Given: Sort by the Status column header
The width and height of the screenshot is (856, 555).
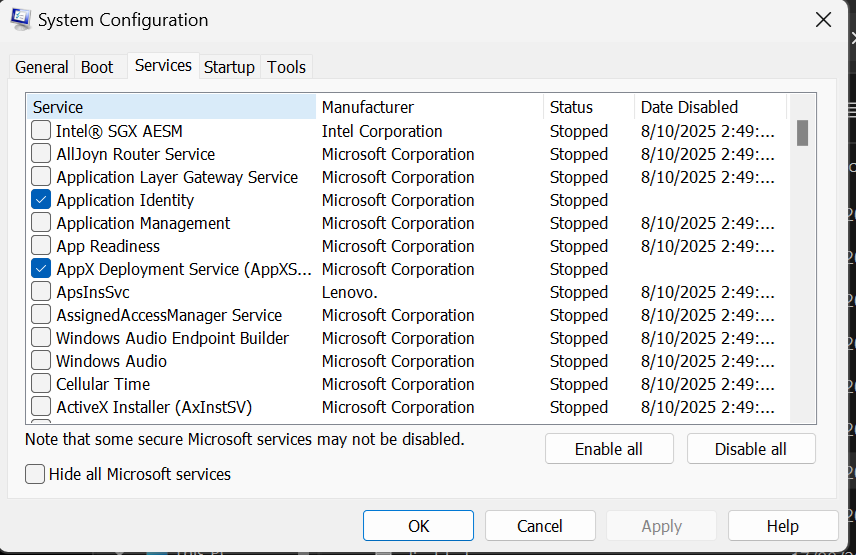Looking at the screenshot, I should [589, 107].
